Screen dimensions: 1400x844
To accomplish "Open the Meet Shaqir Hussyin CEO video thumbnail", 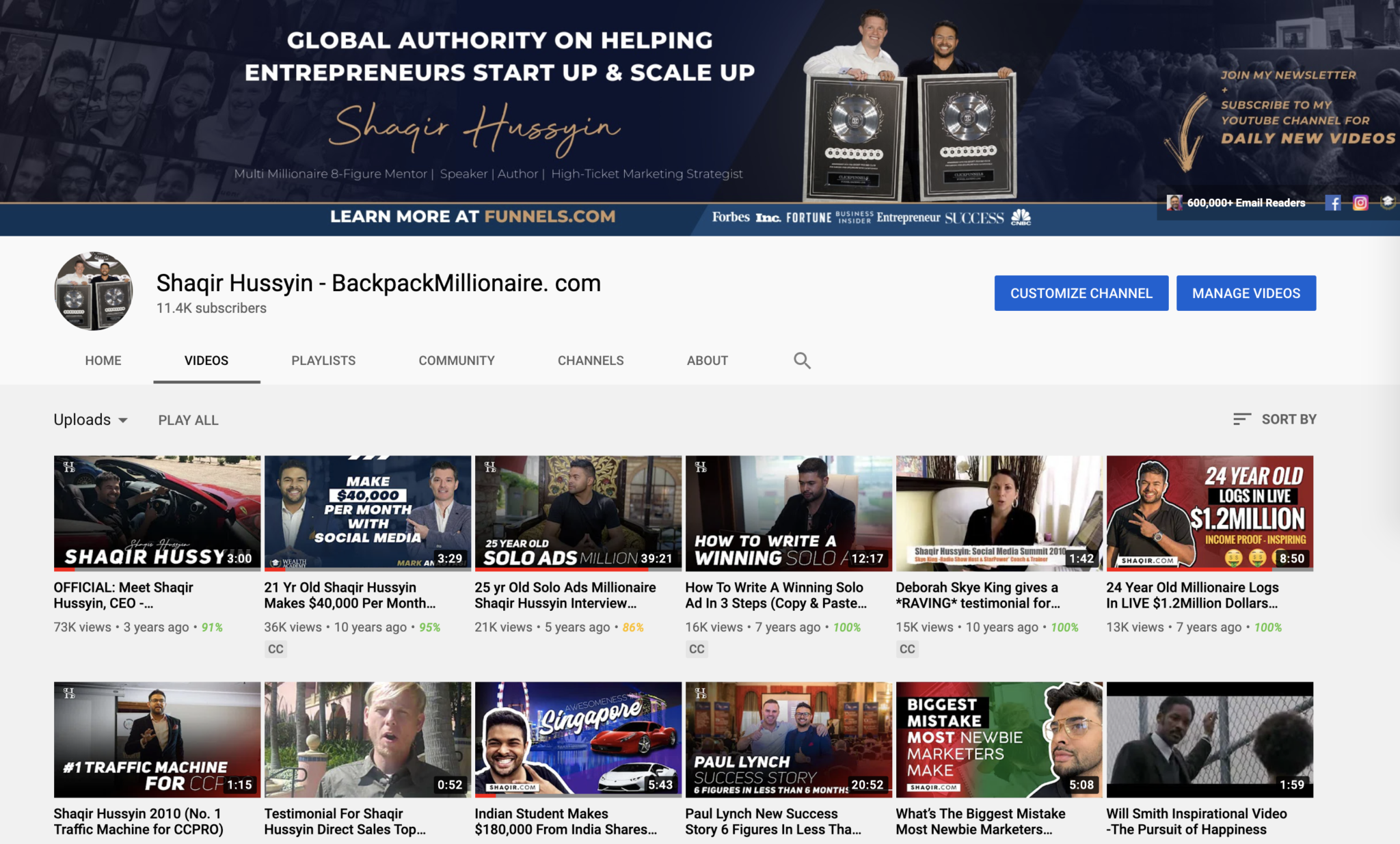I will coord(157,513).
